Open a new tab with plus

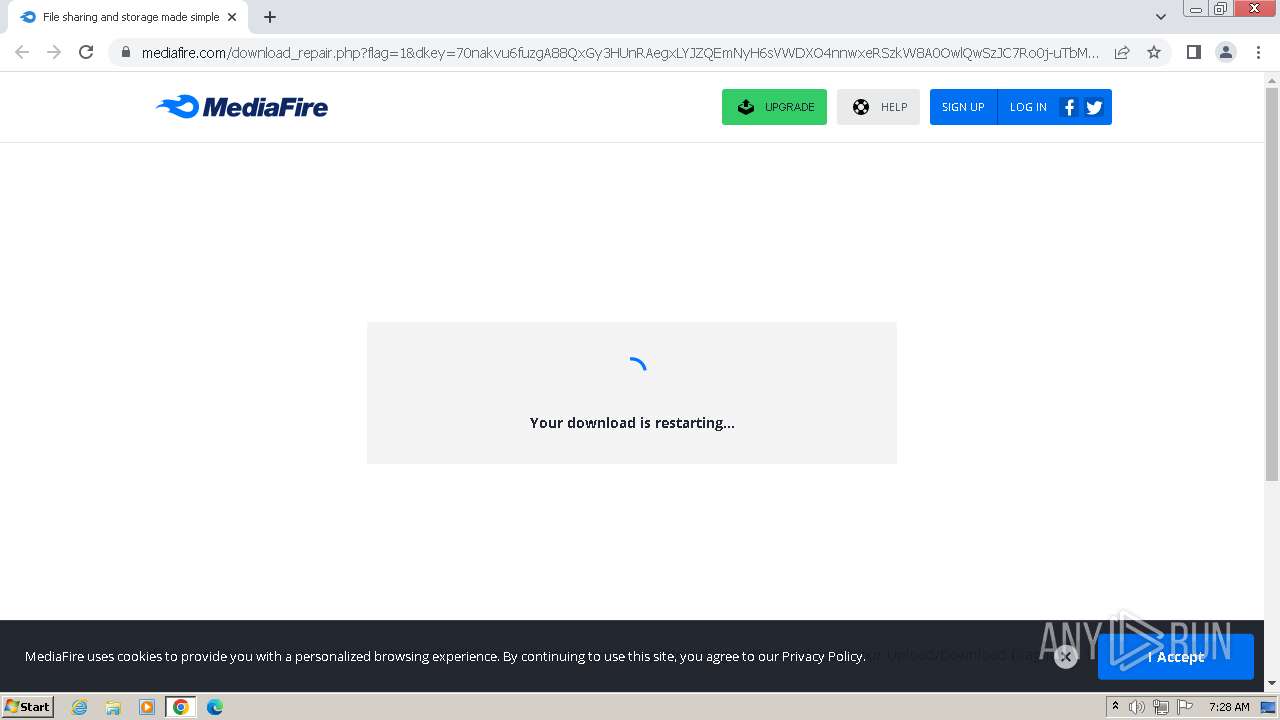270,17
